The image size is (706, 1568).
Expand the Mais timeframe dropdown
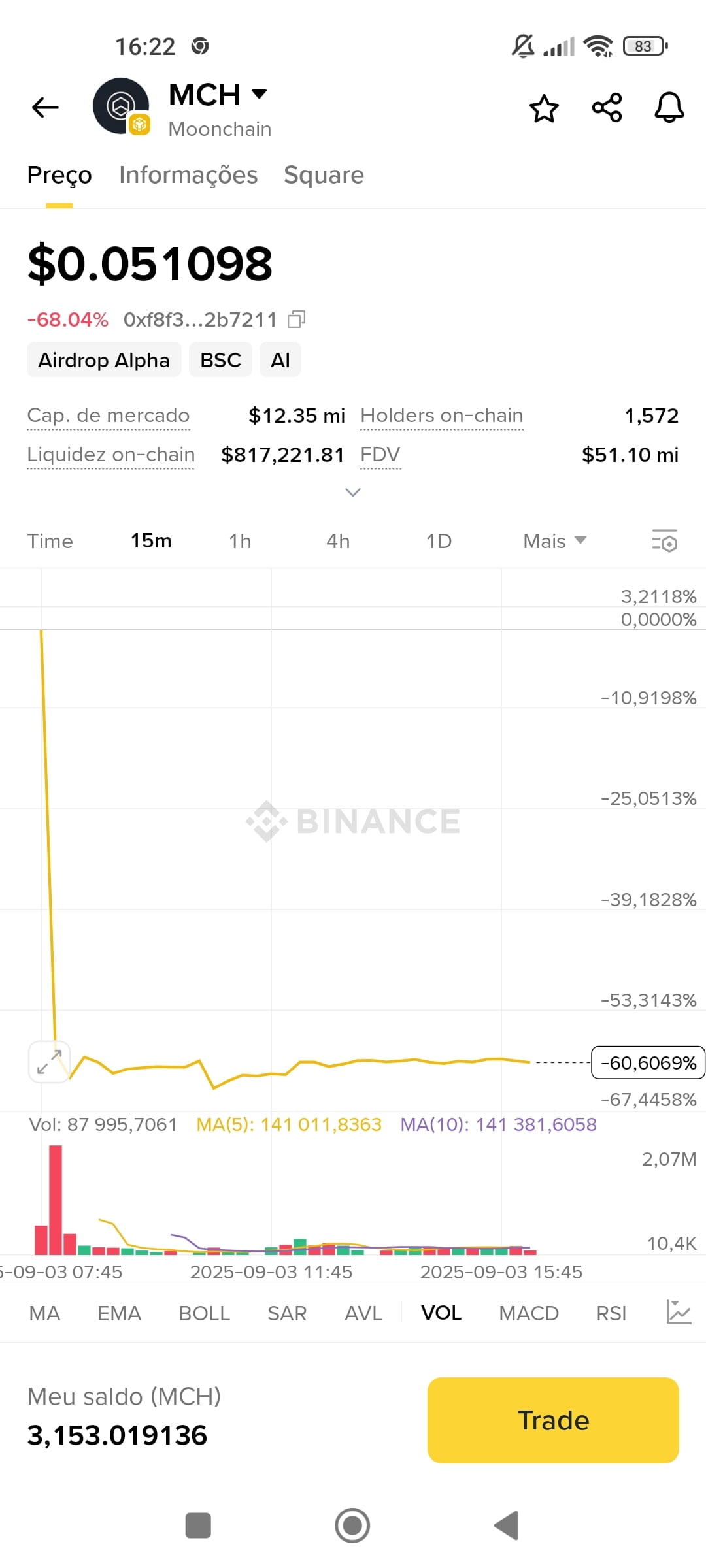pyautogui.click(x=555, y=541)
